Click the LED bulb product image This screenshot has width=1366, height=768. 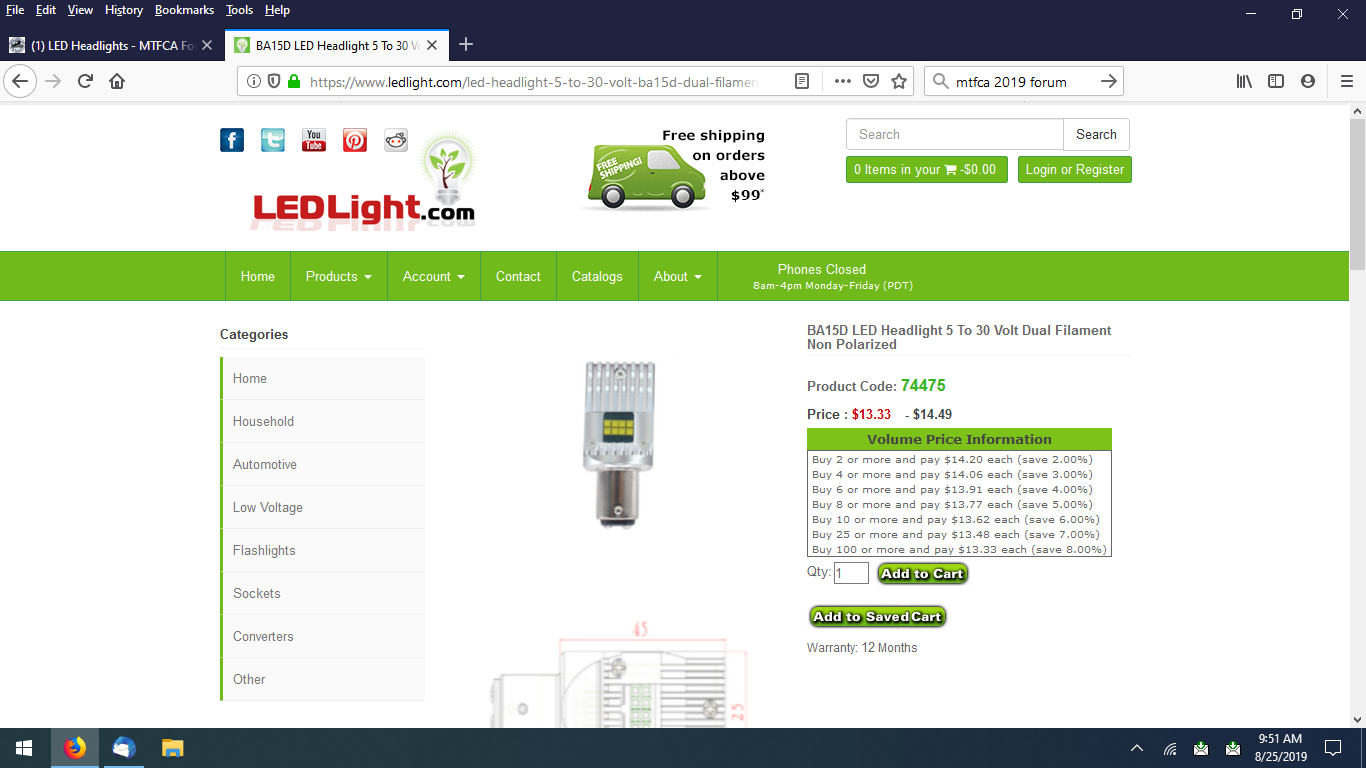[x=619, y=444]
